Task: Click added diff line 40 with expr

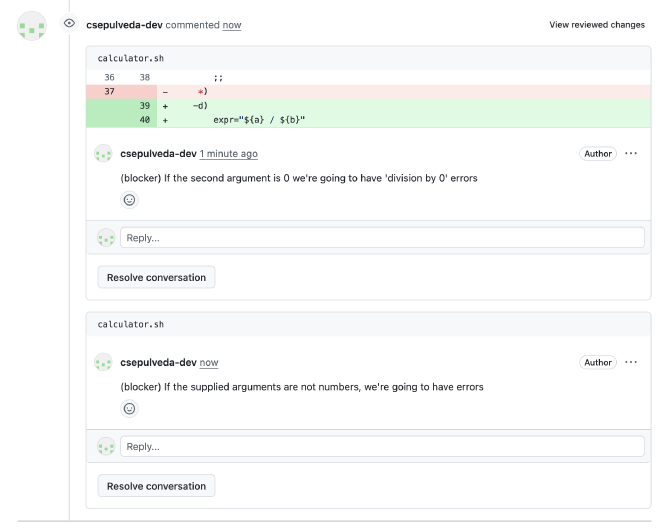Action: click(x=260, y=119)
